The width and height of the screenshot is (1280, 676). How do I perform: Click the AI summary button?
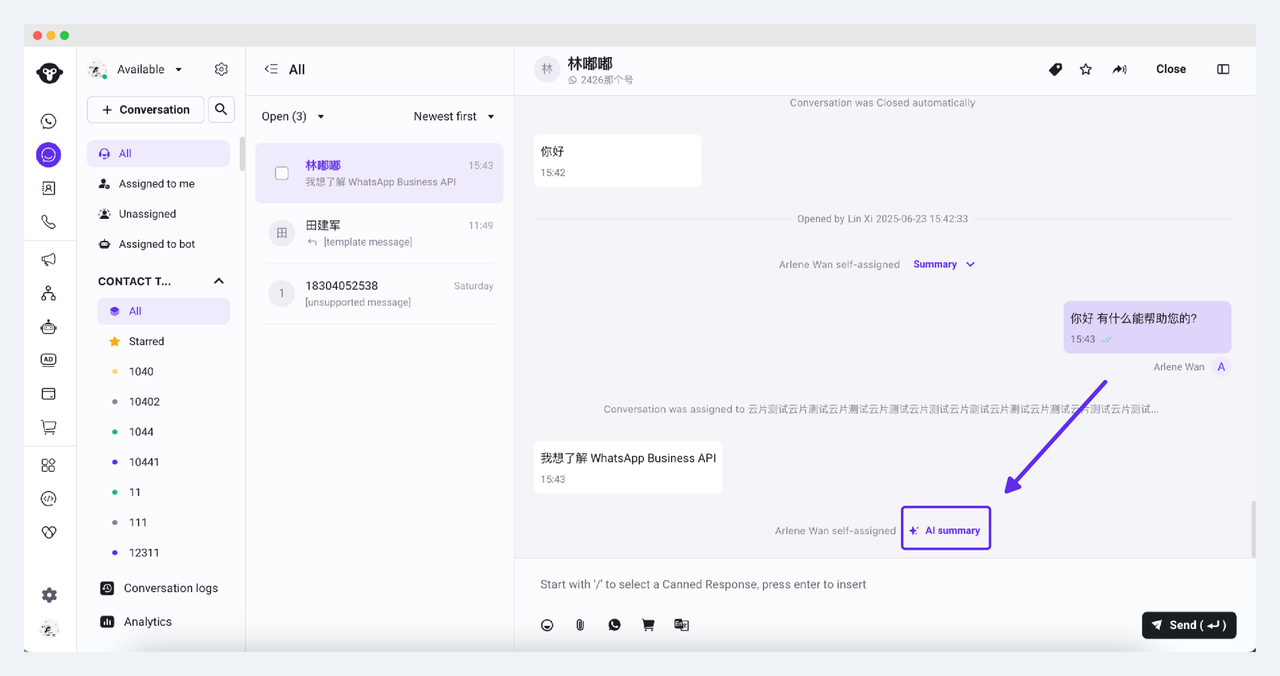945,530
